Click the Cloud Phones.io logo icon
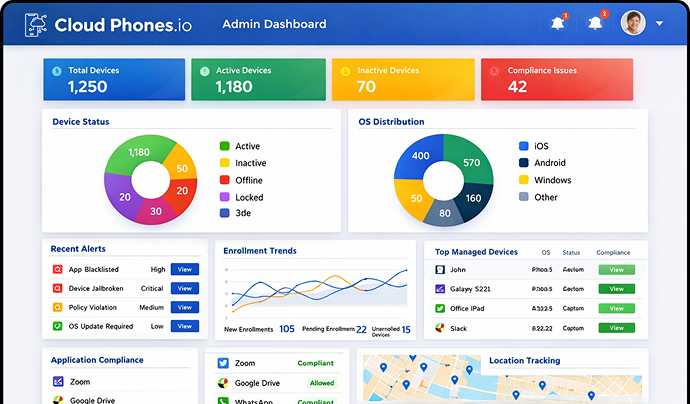 click(x=36, y=24)
